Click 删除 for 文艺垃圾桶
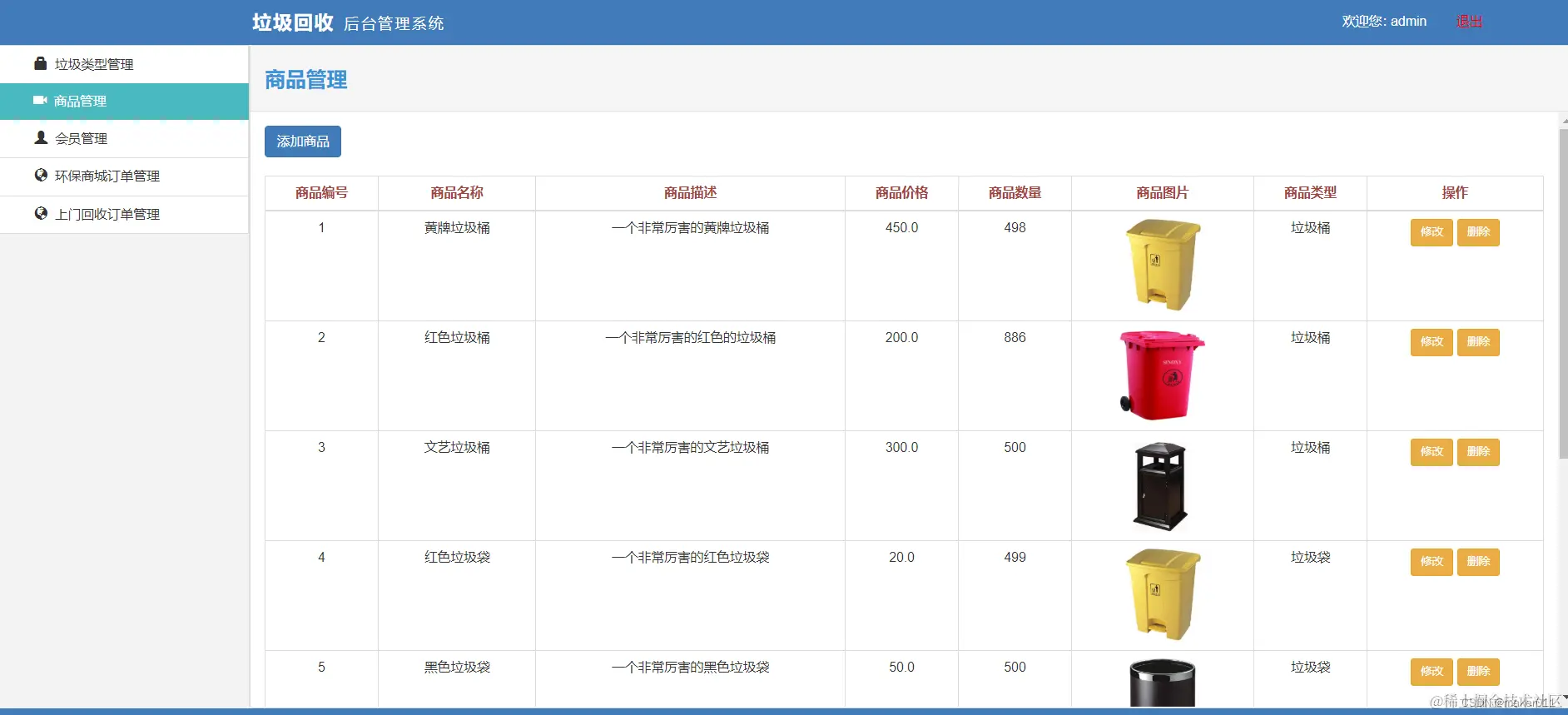This screenshot has height=715, width=1568. click(x=1478, y=452)
